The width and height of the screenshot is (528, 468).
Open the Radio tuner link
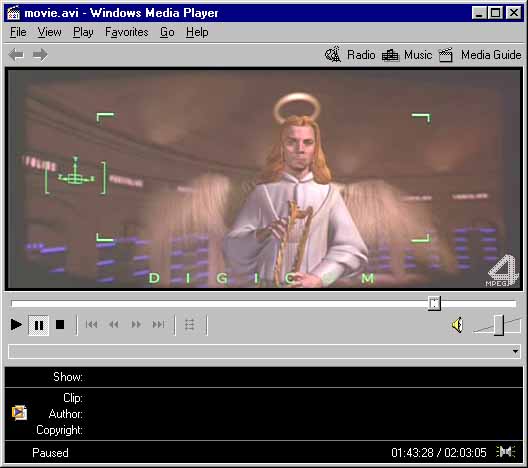point(361,55)
